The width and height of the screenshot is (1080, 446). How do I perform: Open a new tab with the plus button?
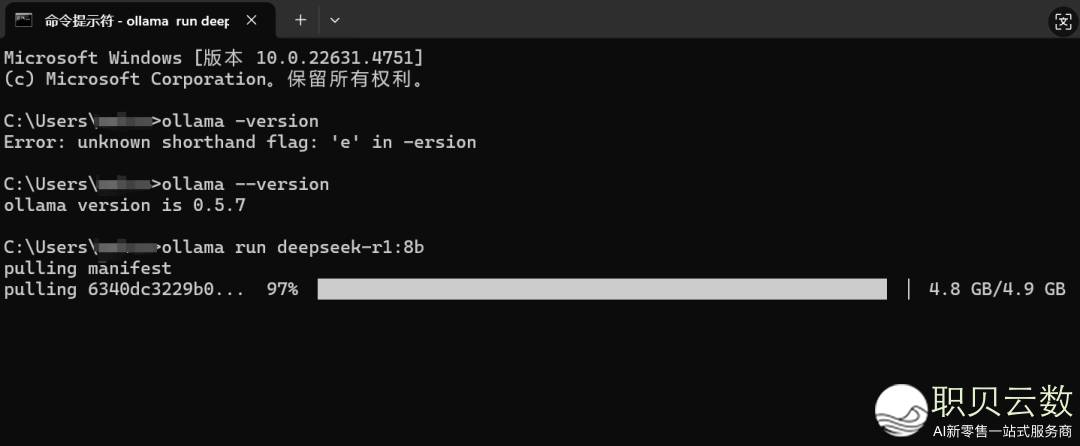tap(300, 20)
